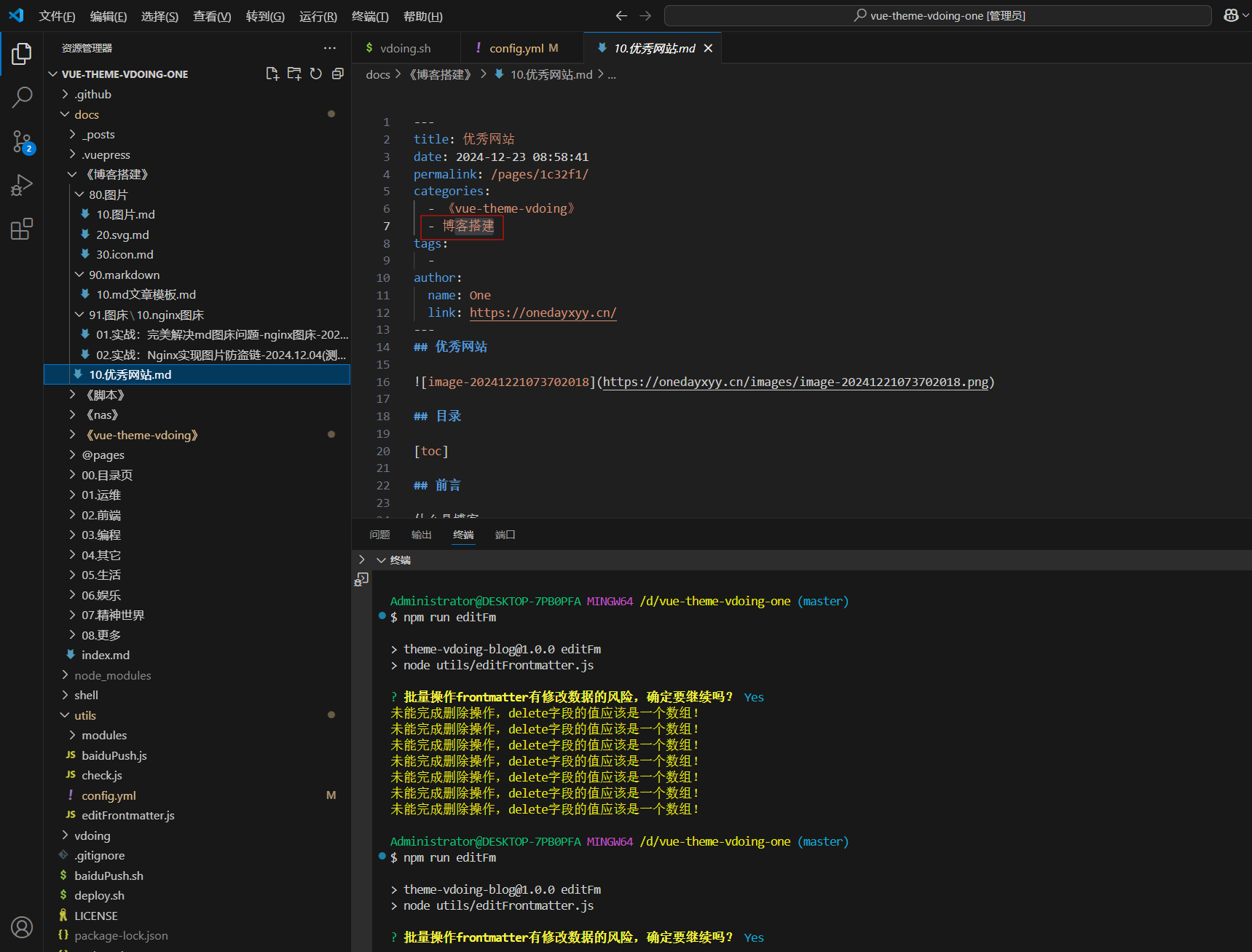Click the https://onedayxyy.cn/ author link
Screen dimensions: 1252x952
pyautogui.click(x=543, y=312)
